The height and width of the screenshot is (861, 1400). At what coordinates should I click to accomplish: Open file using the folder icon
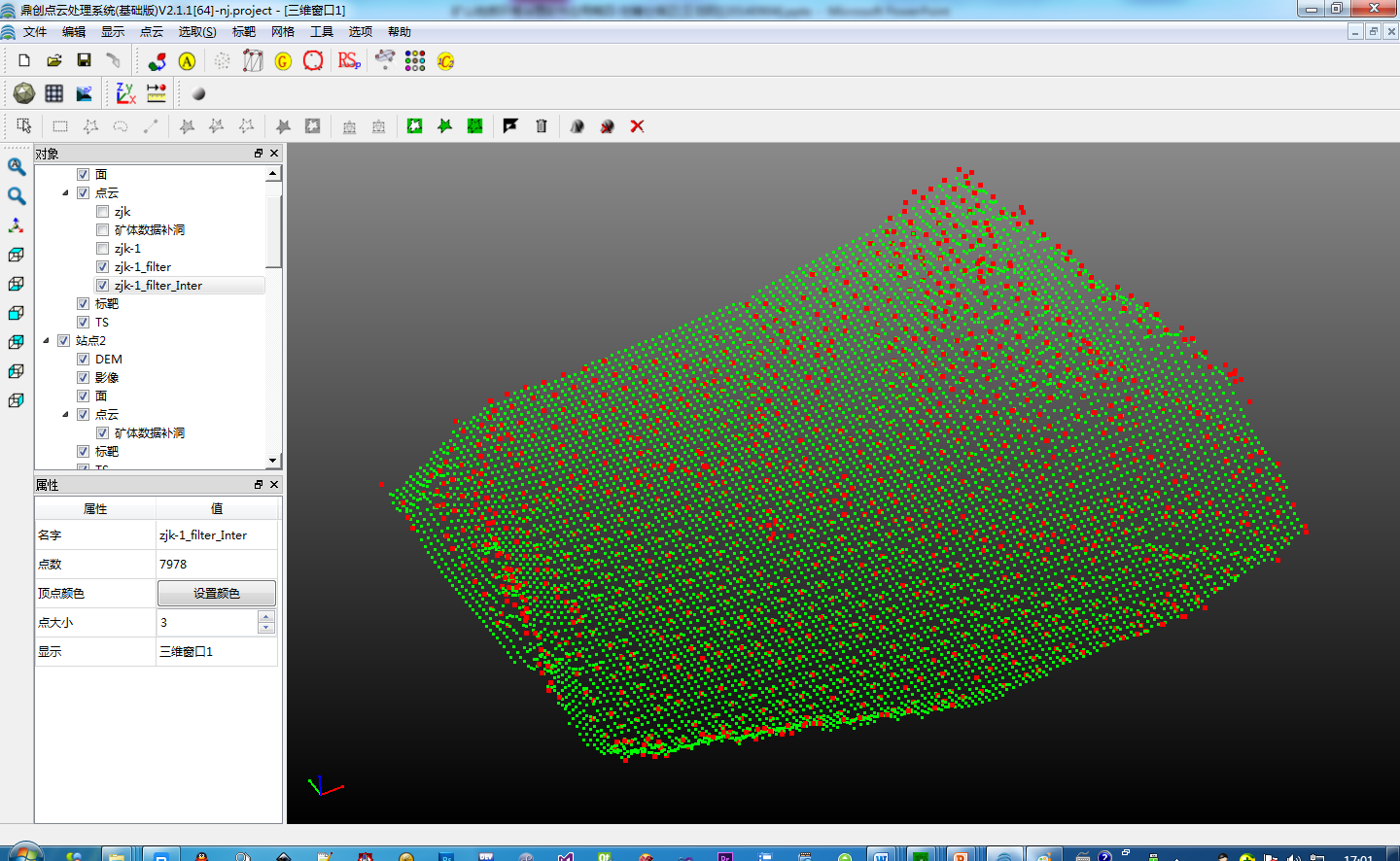click(54, 60)
